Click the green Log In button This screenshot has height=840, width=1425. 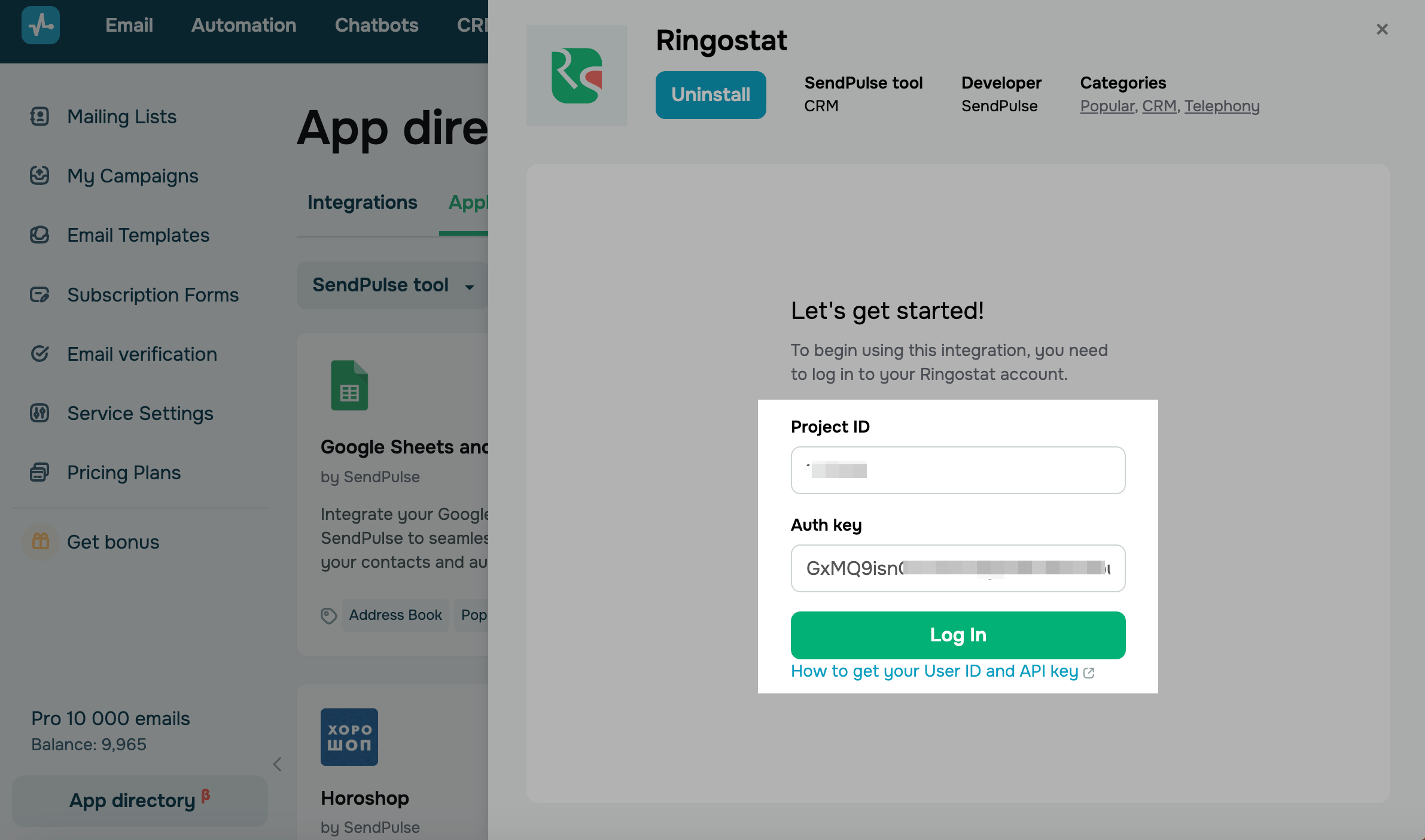[x=958, y=635]
